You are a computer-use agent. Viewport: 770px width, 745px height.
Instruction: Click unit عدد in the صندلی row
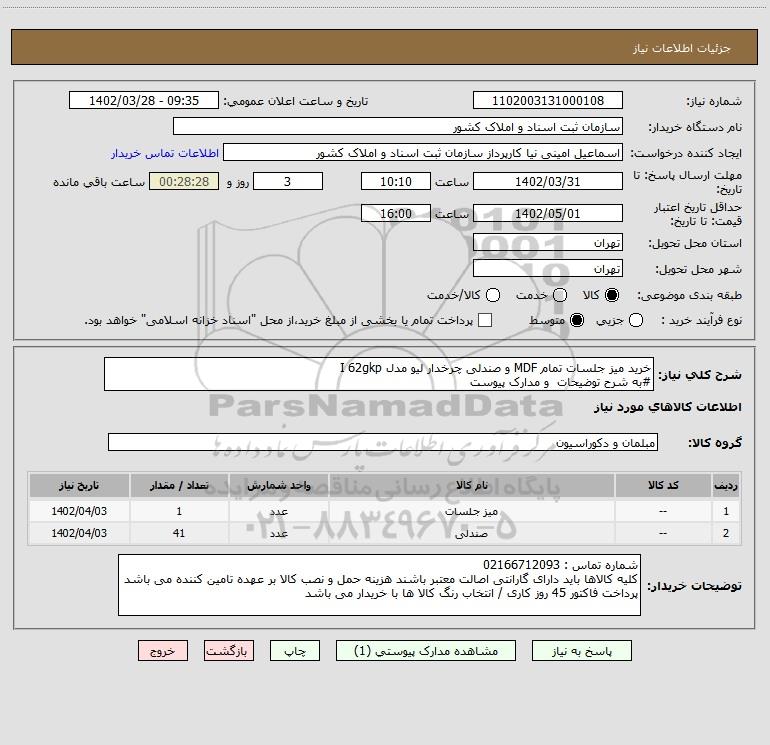coord(278,533)
